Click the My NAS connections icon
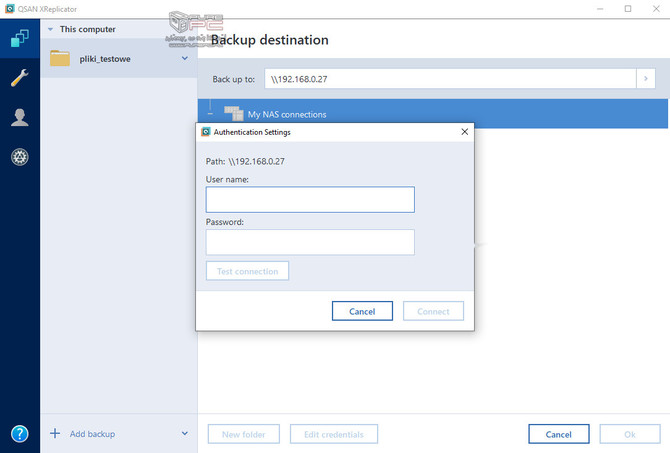670x453 pixels. tap(234, 114)
